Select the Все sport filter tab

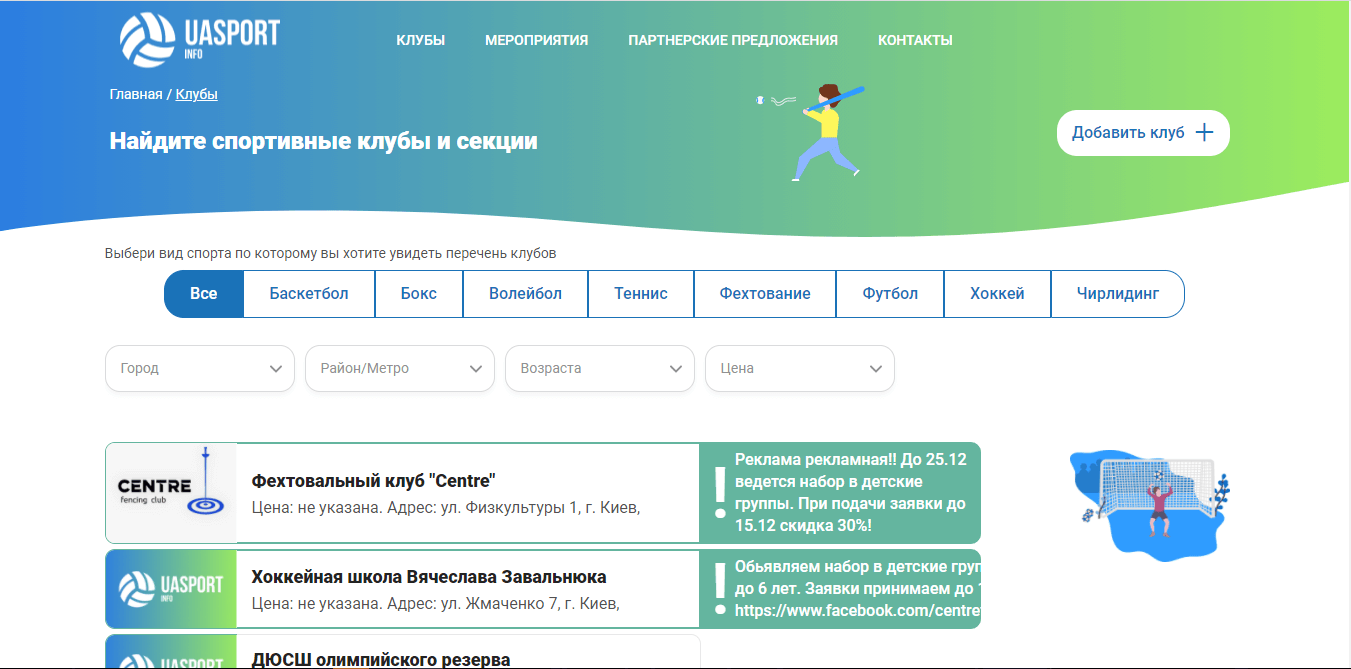(x=204, y=294)
